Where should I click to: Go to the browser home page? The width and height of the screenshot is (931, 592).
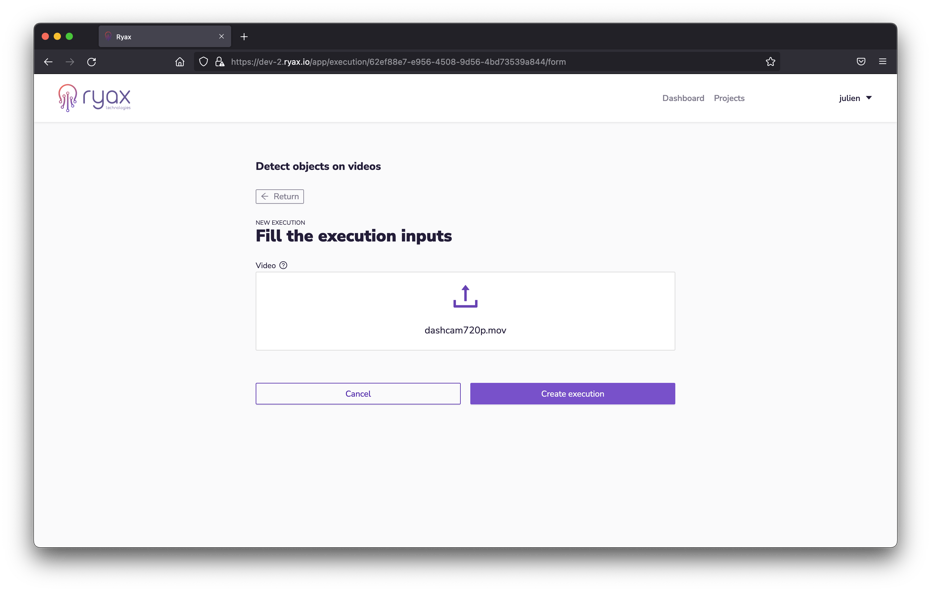tap(180, 62)
